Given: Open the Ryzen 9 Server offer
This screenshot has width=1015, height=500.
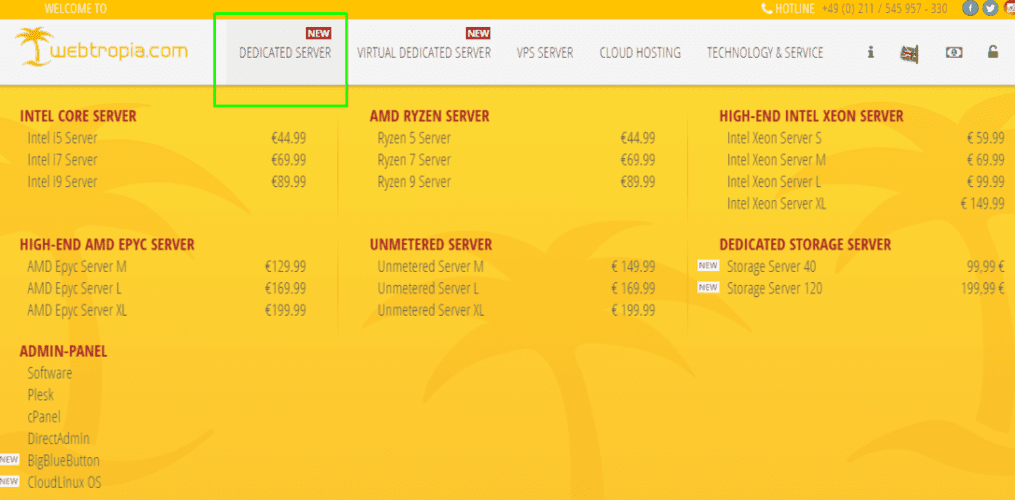Looking at the screenshot, I should click(x=414, y=182).
